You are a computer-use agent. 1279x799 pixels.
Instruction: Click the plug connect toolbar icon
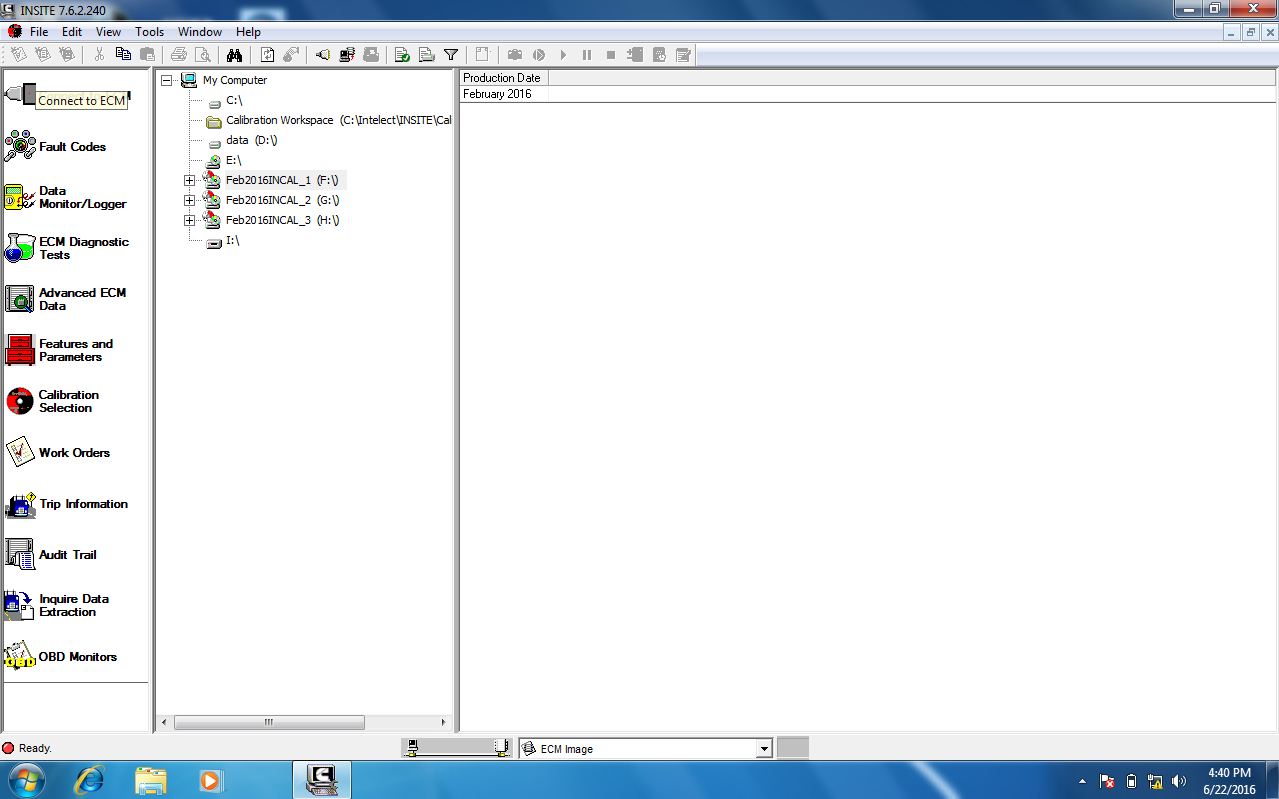323,55
